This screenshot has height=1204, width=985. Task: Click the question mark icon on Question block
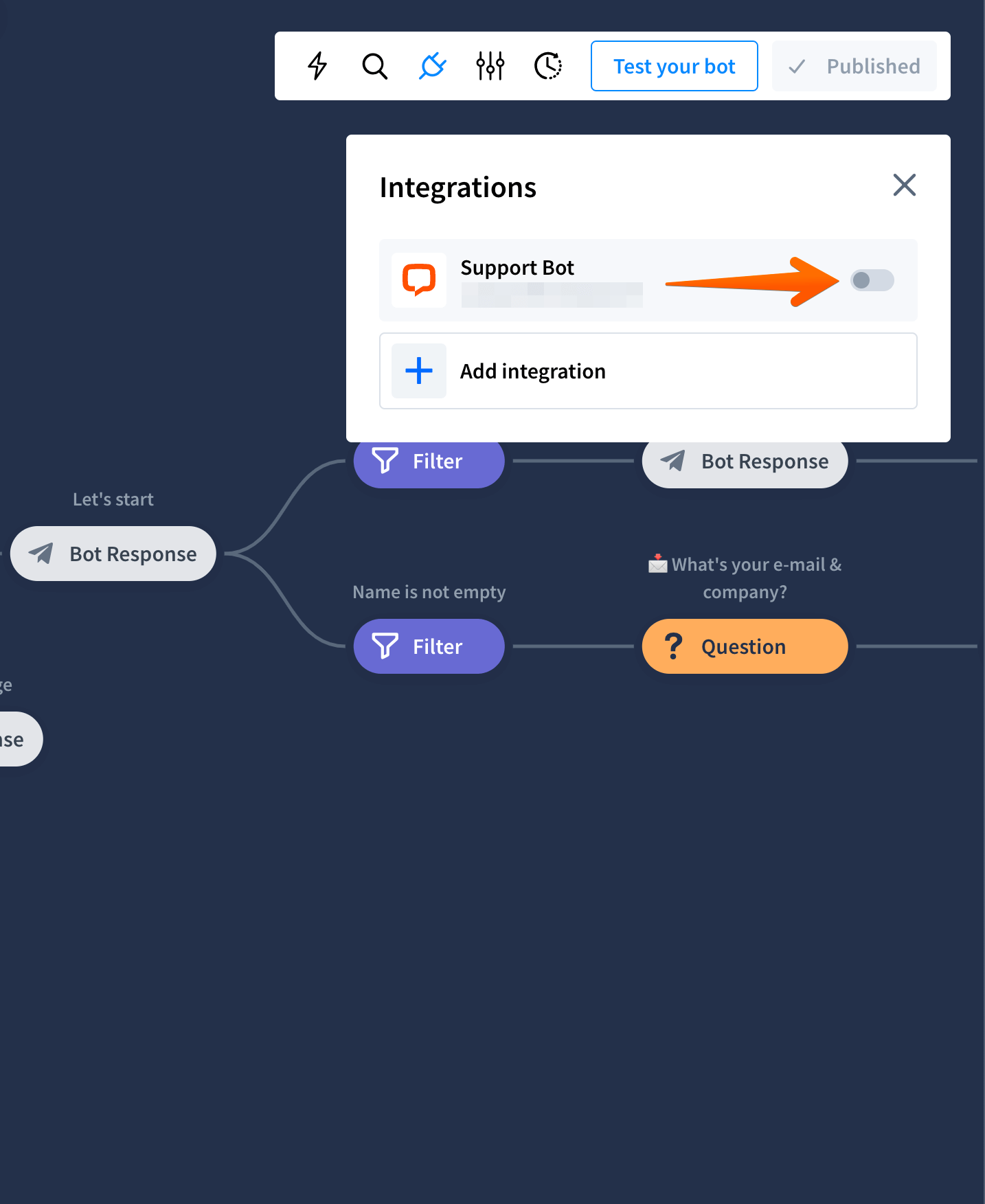tap(674, 646)
